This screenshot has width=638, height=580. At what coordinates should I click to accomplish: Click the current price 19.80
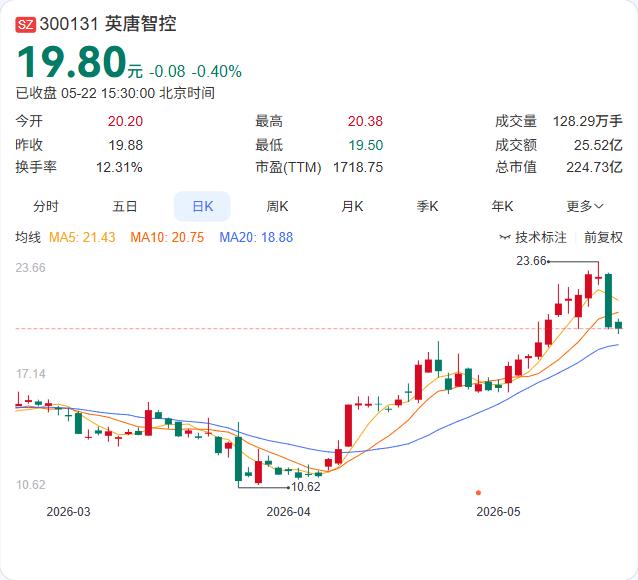[x=72, y=62]
